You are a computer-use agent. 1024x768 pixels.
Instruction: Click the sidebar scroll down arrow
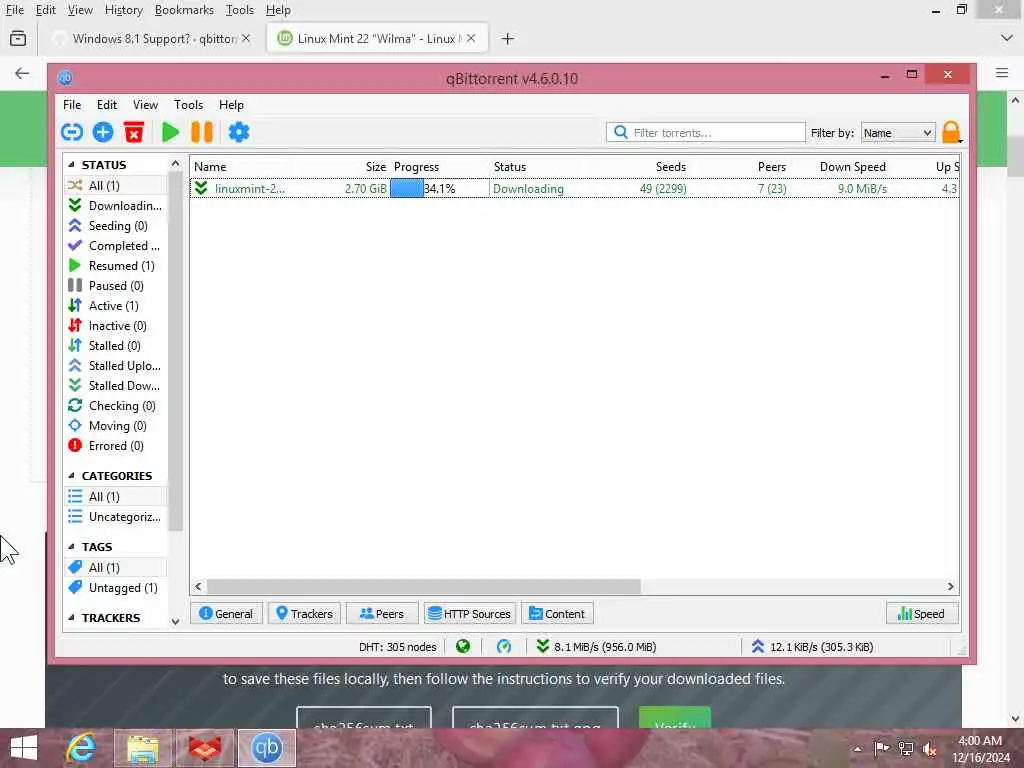click(x=175, y=622)
